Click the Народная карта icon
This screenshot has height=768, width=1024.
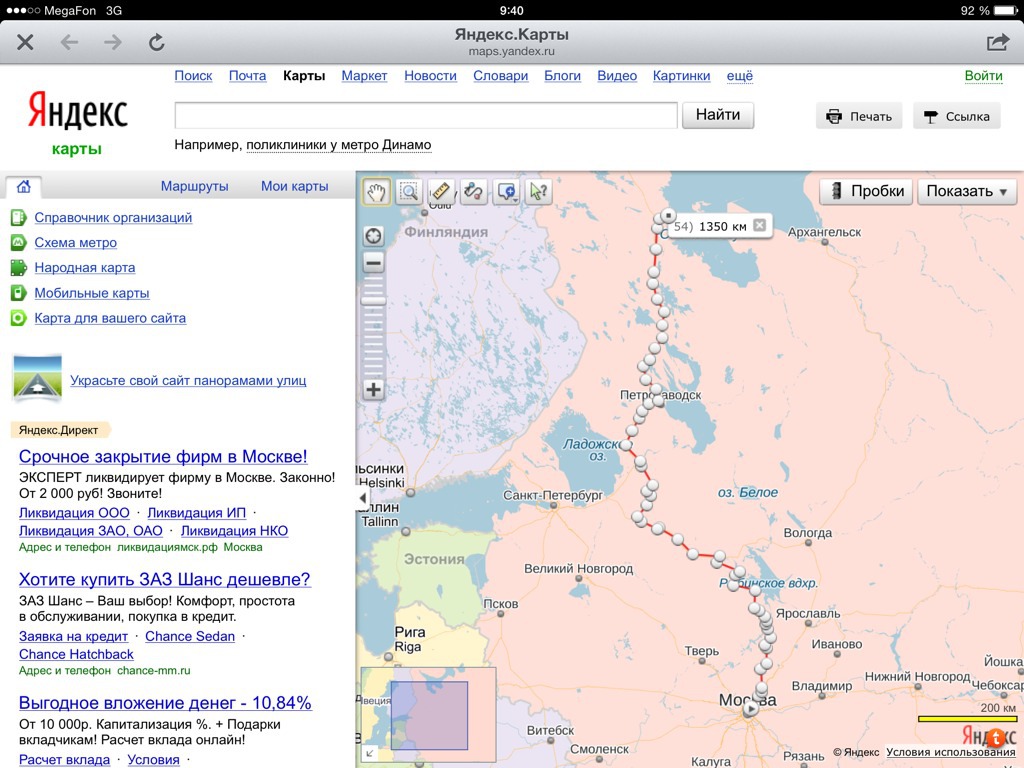click(18, 267)
